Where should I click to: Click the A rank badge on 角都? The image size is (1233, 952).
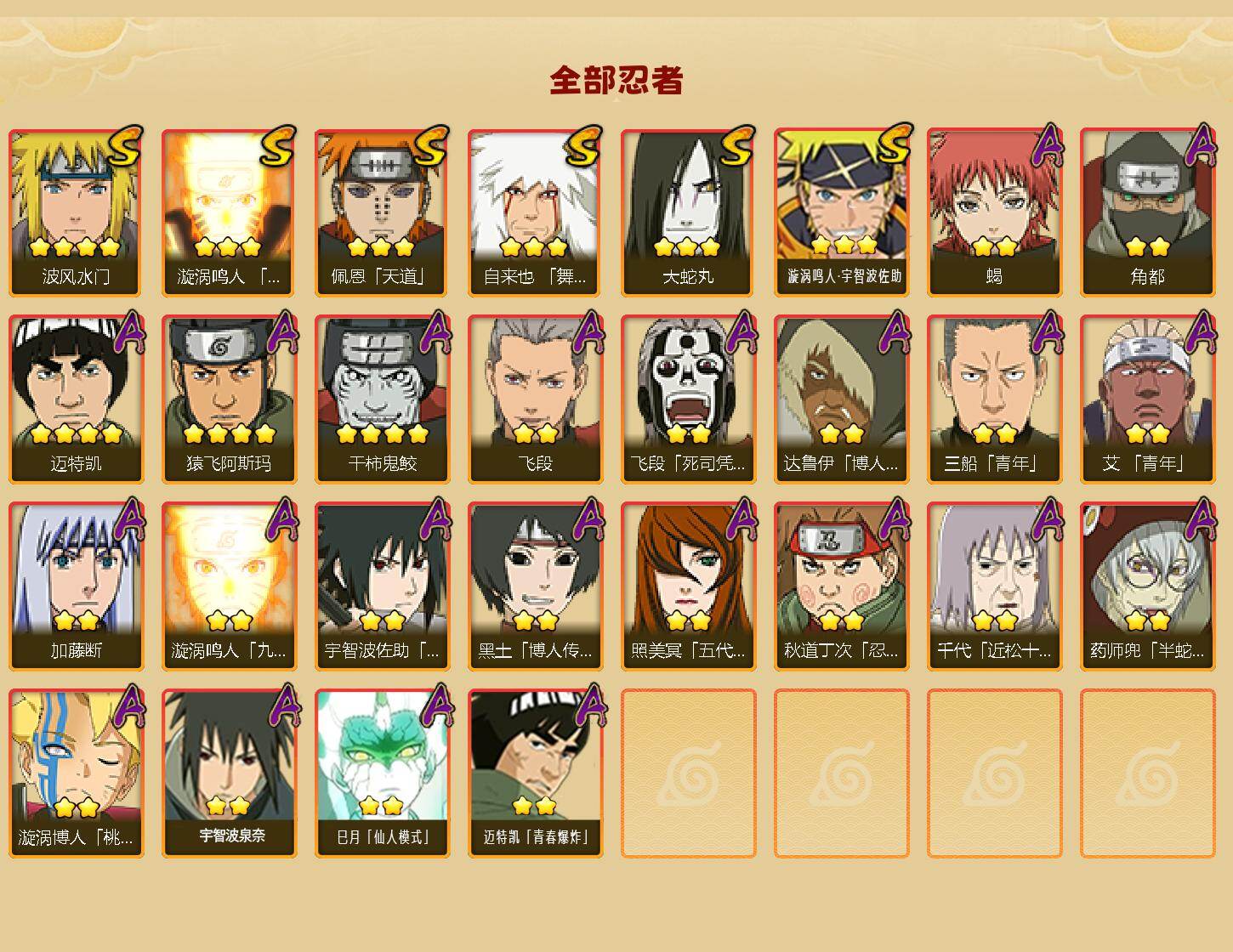[x=1200, y=144]
